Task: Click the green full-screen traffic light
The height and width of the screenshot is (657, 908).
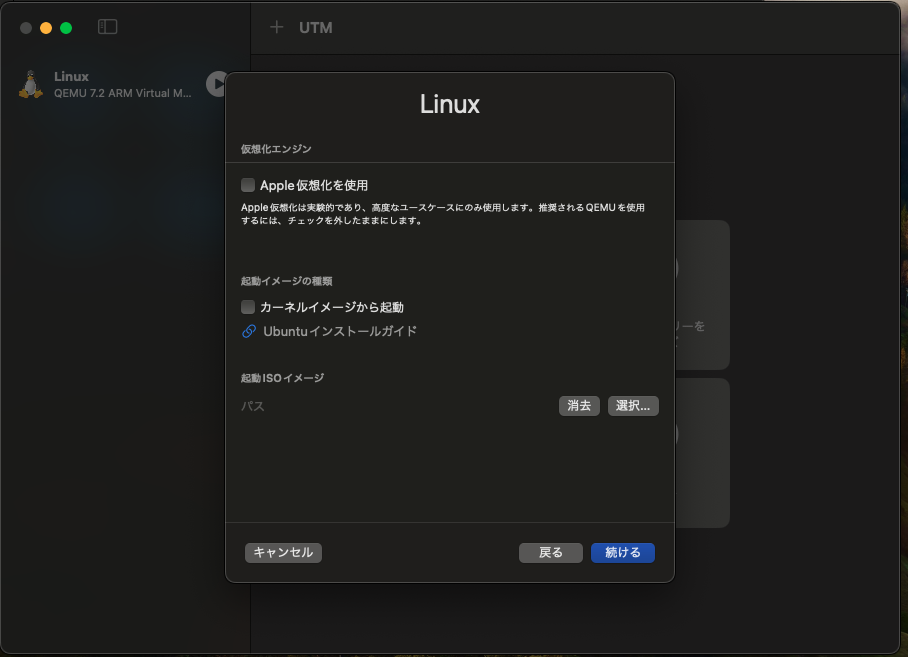Action: [x=65, y=28]
